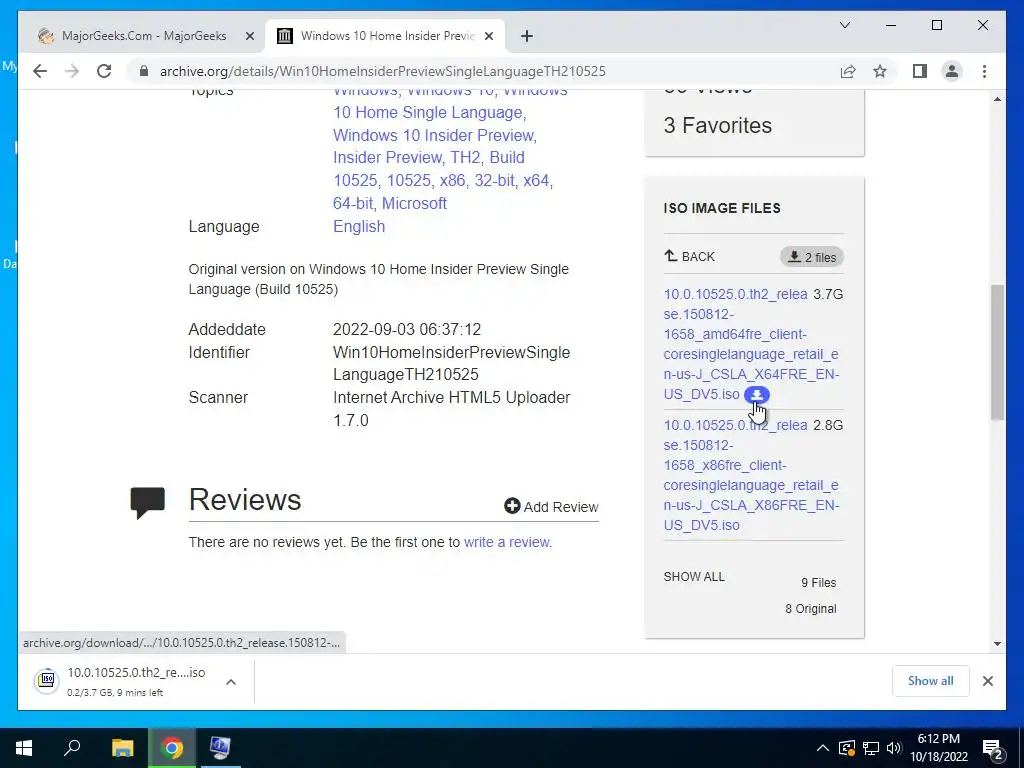Click the padlock site info icon
The width and height of the screenshot is (1024, 768).
pos(144,71)
